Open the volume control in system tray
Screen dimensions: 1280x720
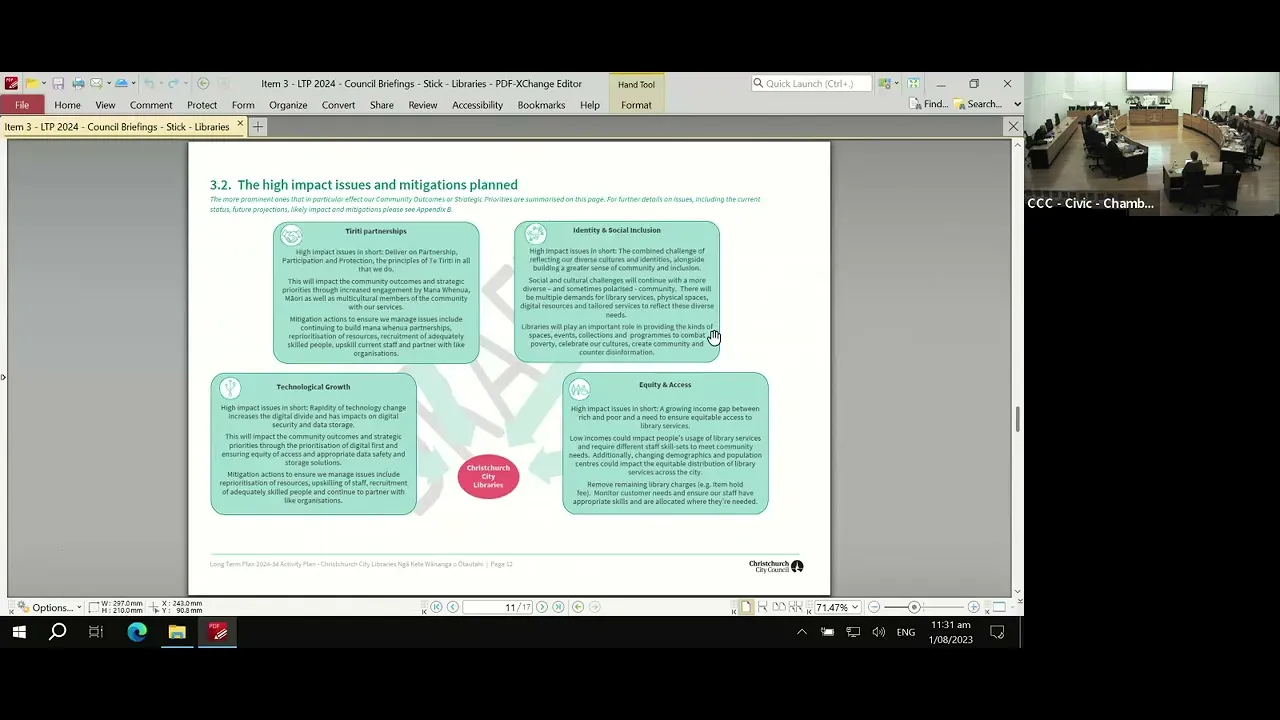(878, 632)
